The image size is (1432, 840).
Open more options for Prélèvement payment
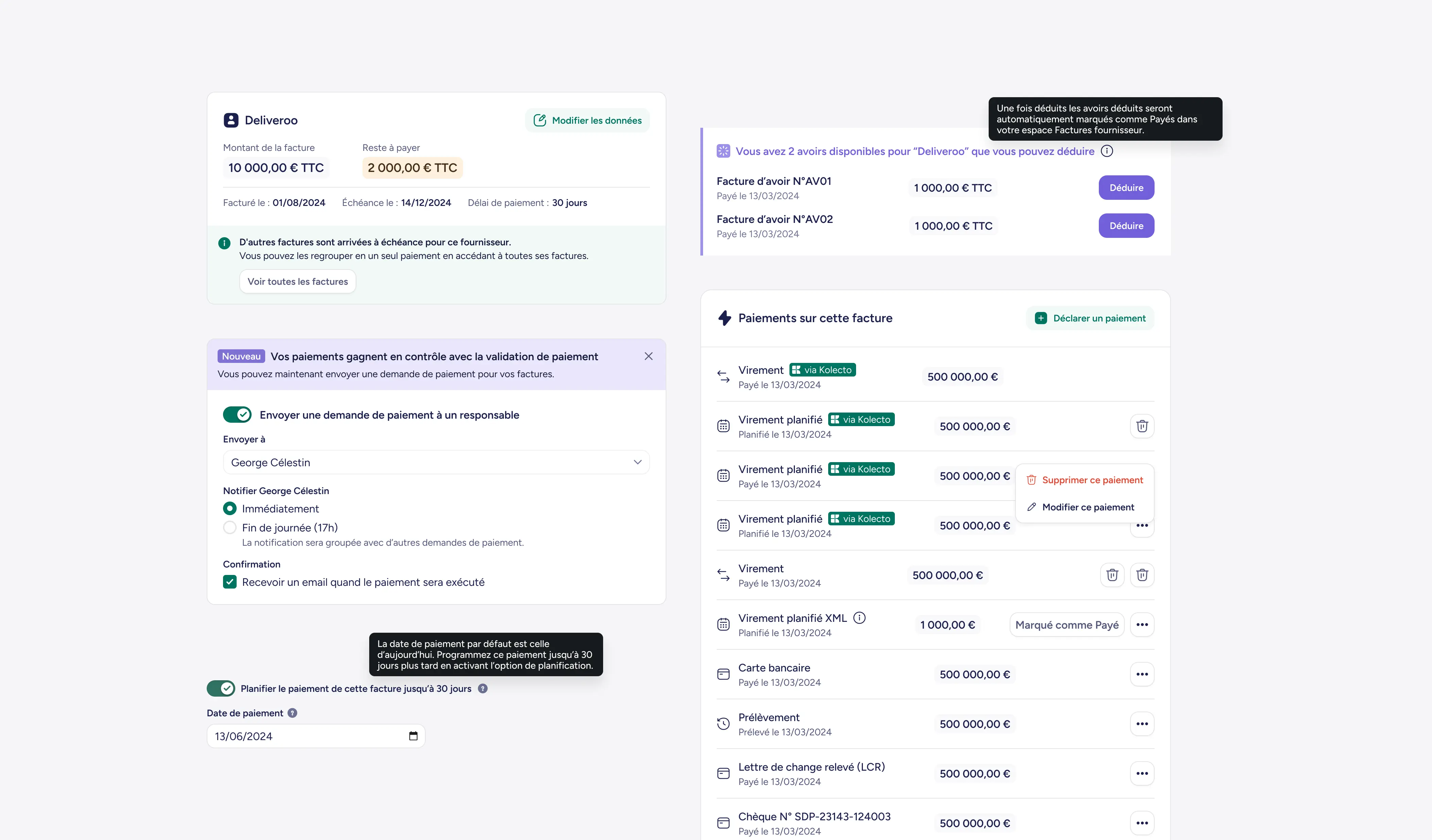[x=1142, y=723]
